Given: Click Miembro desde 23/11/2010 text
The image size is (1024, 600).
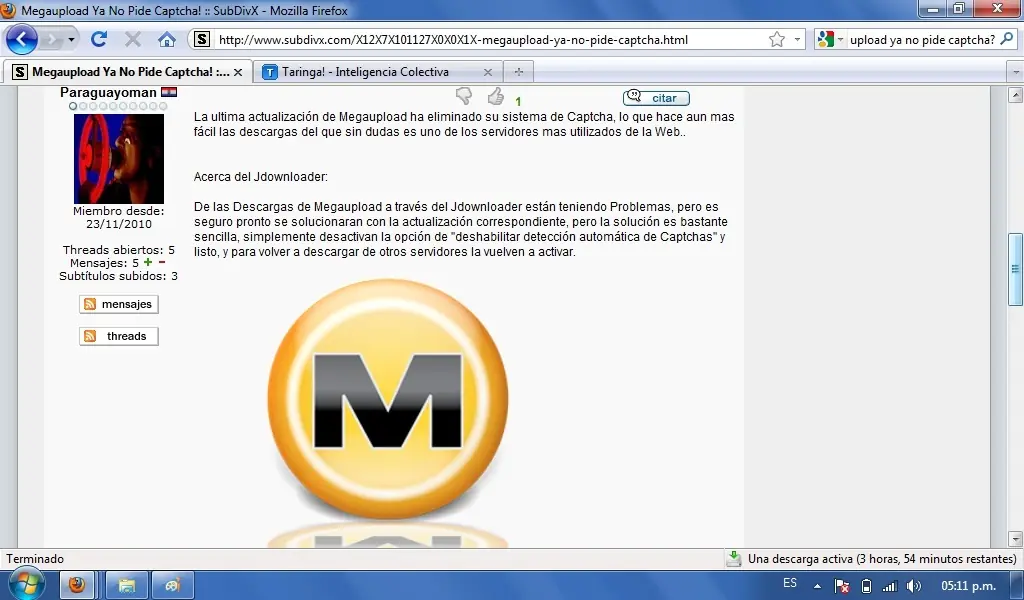Looking at the screenshot, I should [x=119, y=217].
